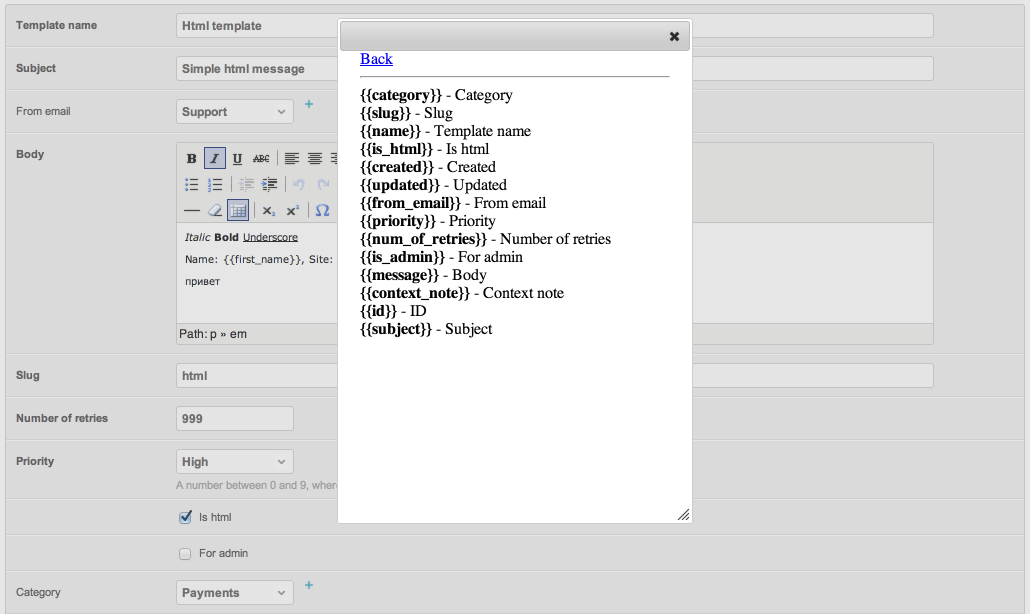Add a new Category with plus icon
1030x614 pixels.
[309, 584]
